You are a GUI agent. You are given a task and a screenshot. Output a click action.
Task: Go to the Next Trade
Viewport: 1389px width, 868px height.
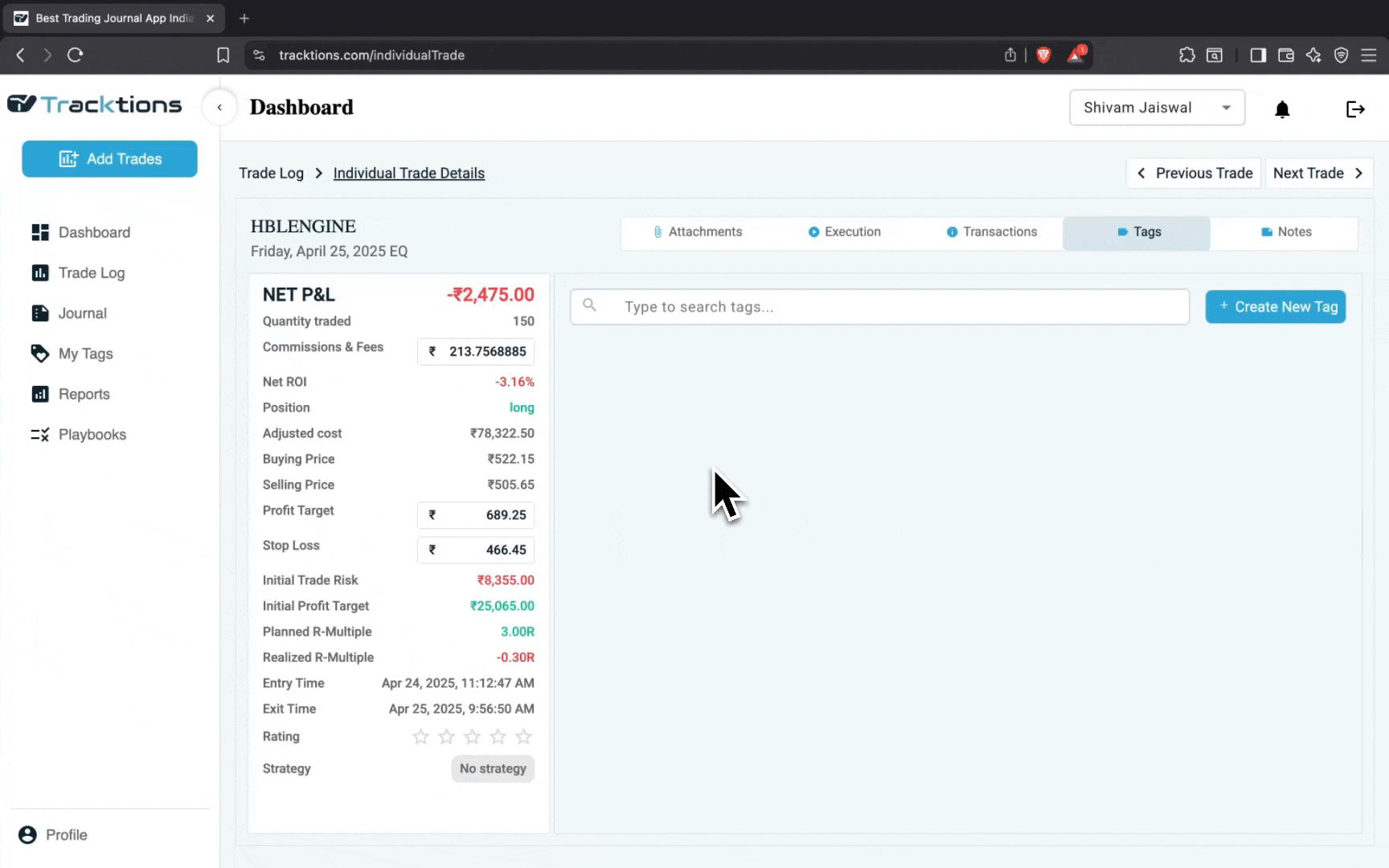[x=1318, y=174]
